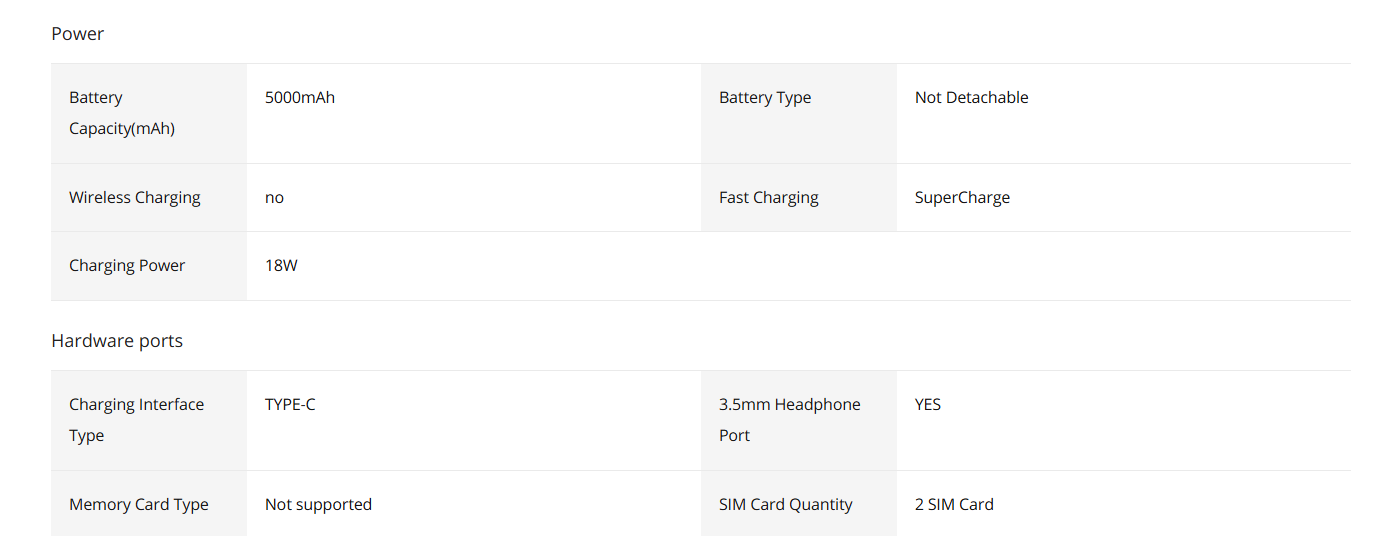Select the Memory Card Type label
The width and height of the screenshot is (1373, 536).
click(139, 505)
